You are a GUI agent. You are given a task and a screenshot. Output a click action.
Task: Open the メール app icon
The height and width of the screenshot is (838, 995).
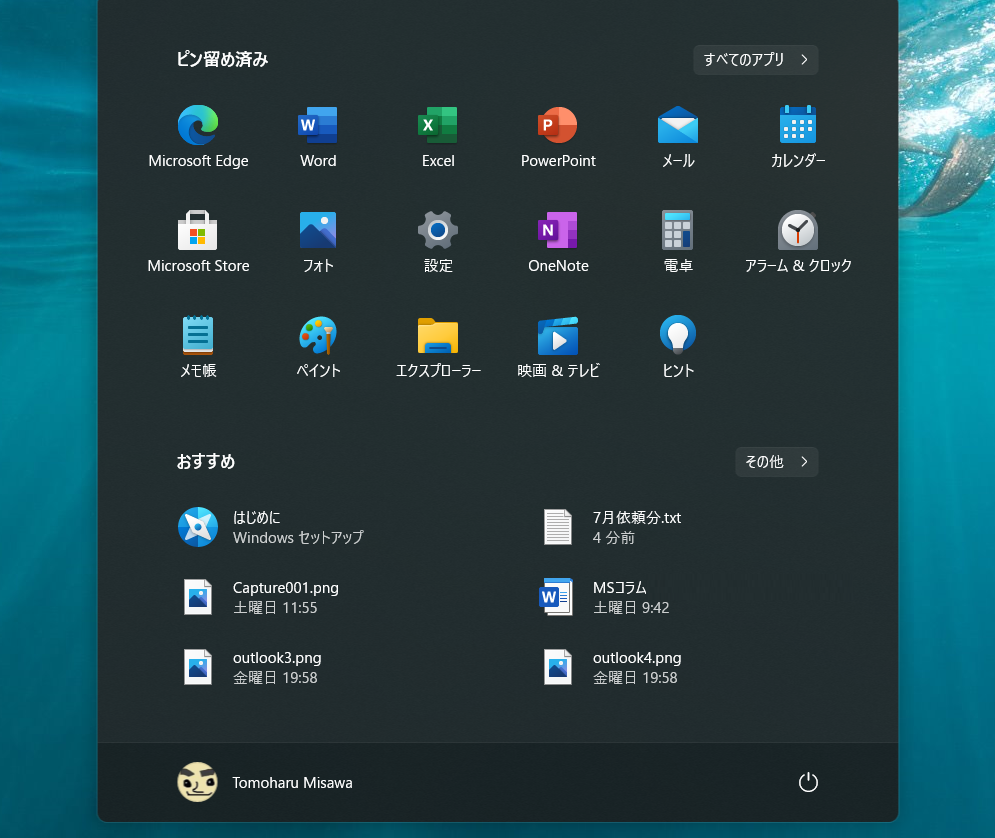click(678, 137)
